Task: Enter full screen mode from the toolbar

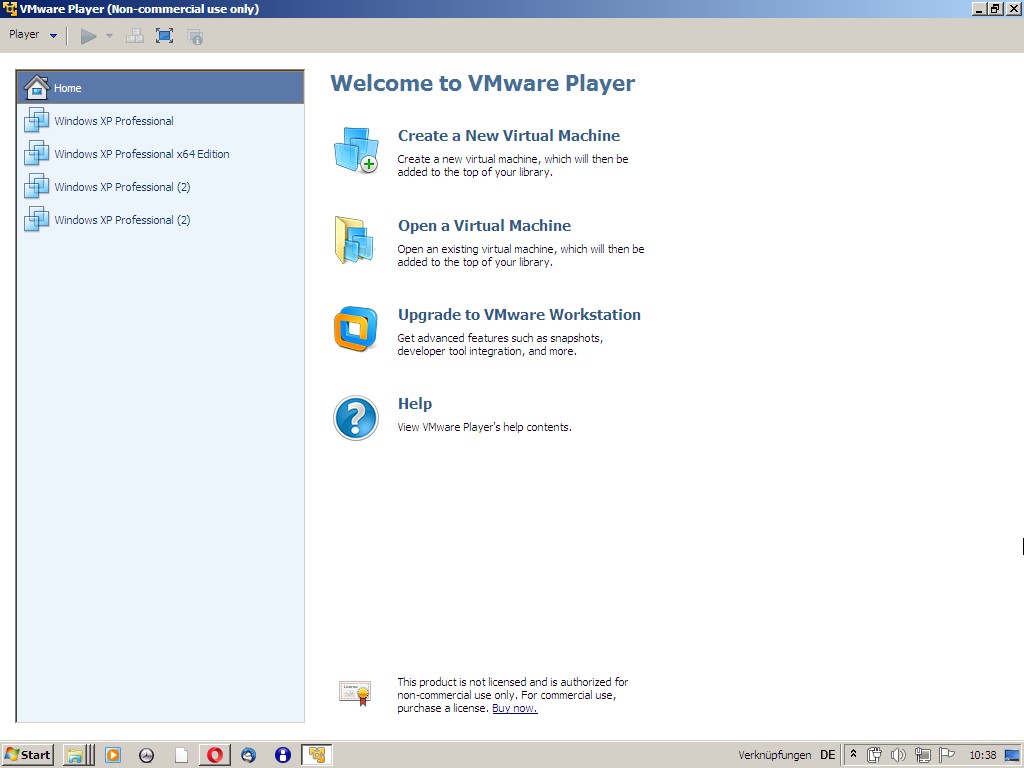Action: pyautogui.click(x=165, y=36)
